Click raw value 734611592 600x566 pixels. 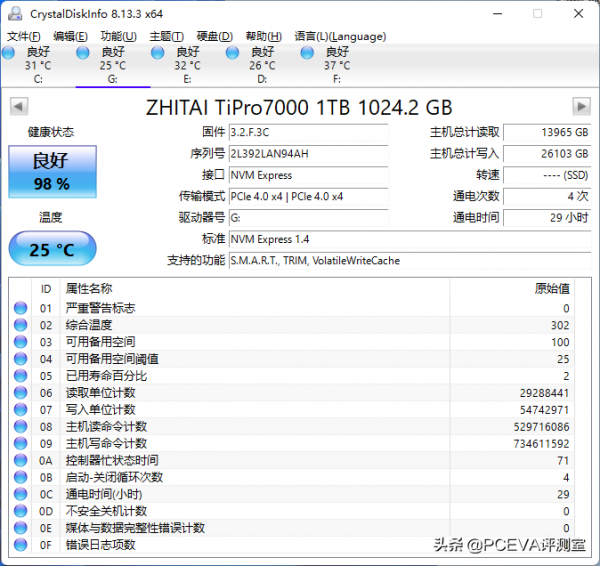[541, 444]
